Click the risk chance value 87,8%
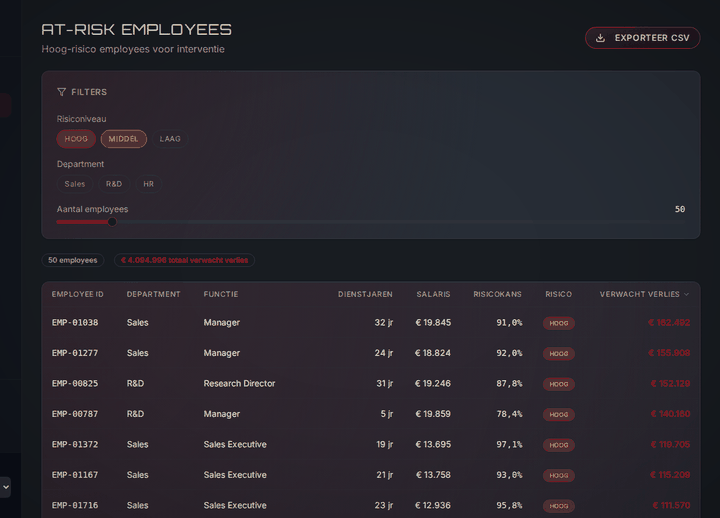This screenshot has width=720, height=518. 509,383
